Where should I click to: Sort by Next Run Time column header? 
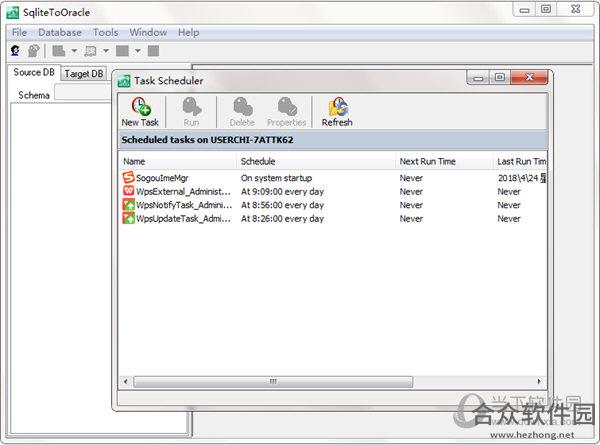point(444,161)
